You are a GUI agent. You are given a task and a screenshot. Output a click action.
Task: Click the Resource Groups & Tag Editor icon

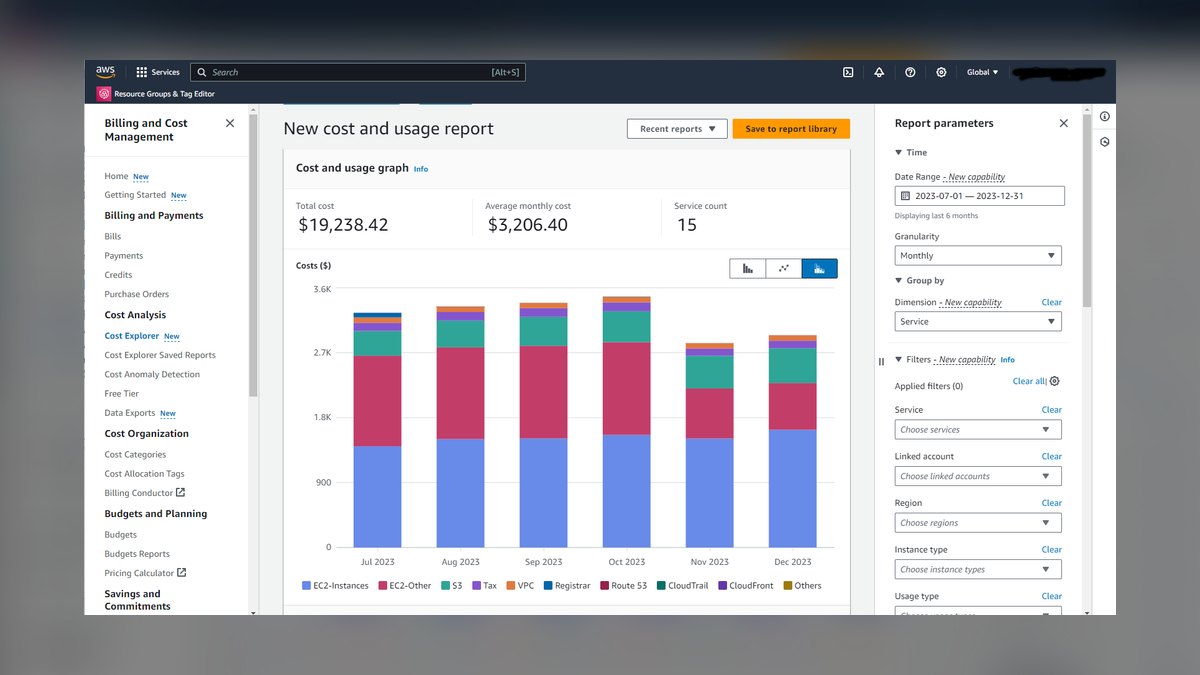pyautogui.click(x=104, y=94)
